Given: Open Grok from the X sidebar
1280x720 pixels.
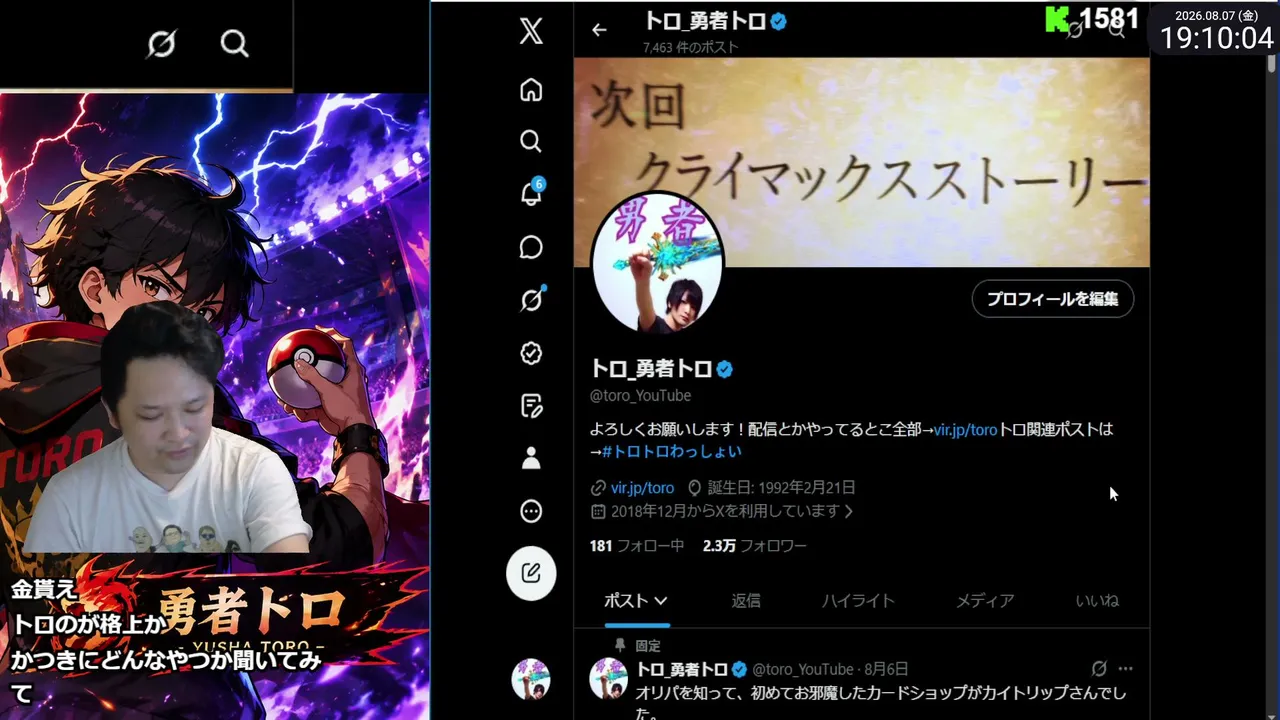Looking at the screenshot, I should click(531, 299).
